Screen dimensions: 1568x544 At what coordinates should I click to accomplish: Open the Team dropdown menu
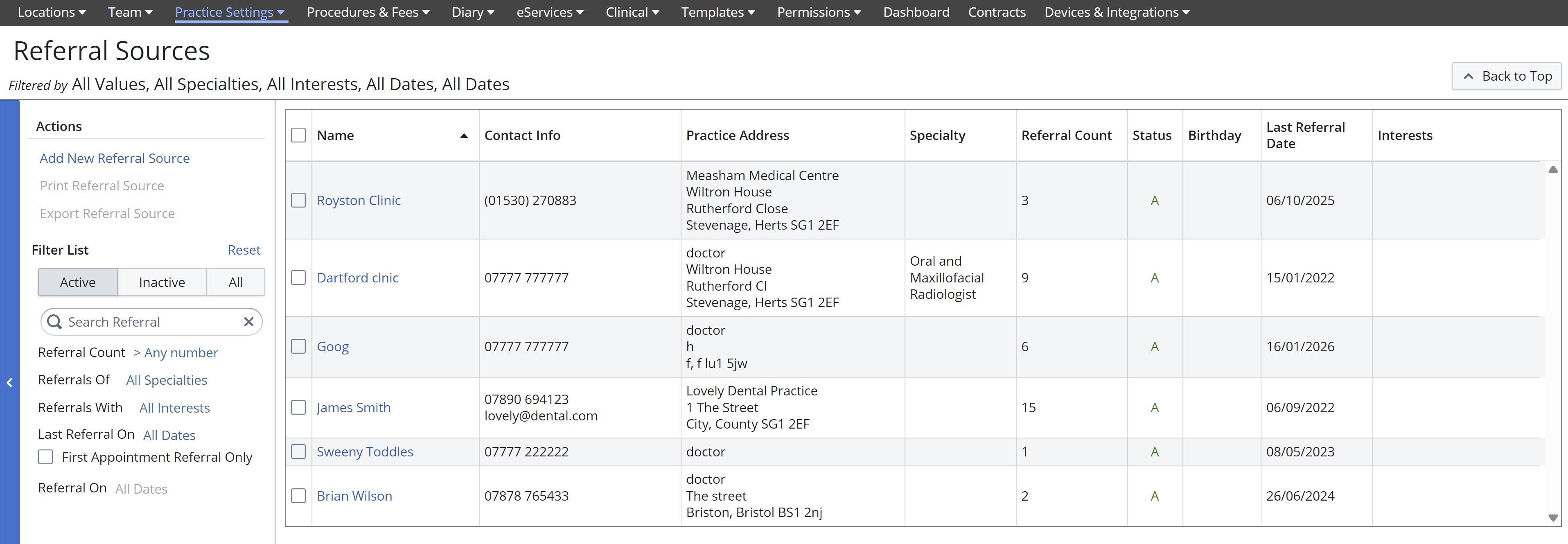point(130,12)
